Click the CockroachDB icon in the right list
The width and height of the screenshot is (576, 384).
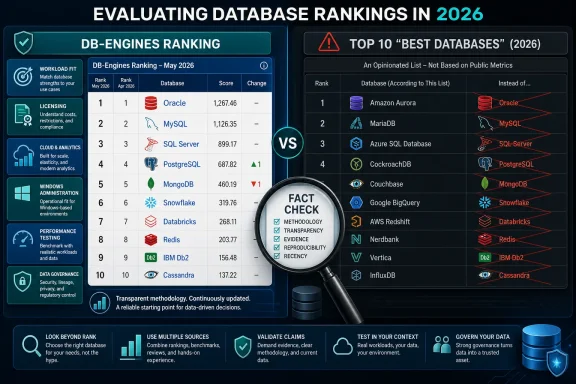coord(356,164)
